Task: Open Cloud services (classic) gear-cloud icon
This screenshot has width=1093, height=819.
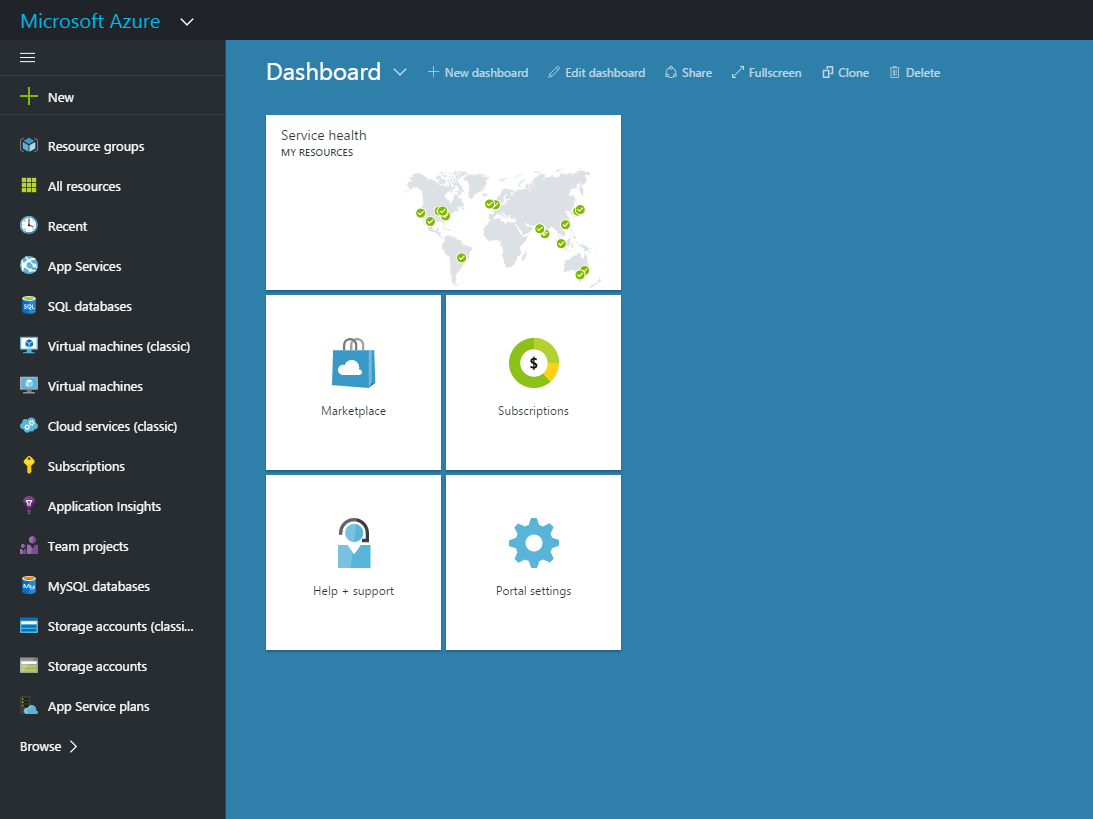Action: click(x=29, y=425)
